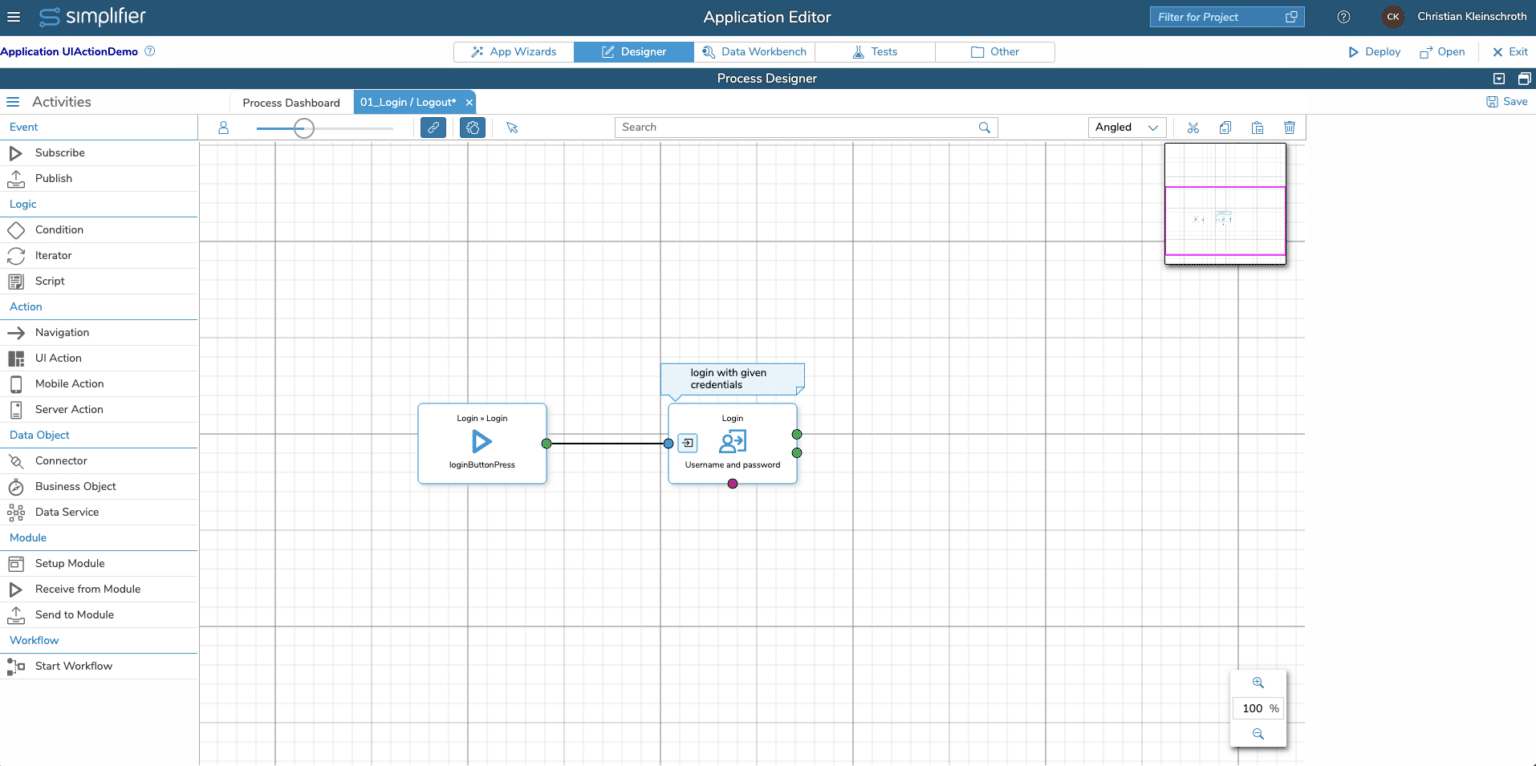Pick the Business Object activity
Viewport: 1536px width, 766px height.
[x=99, y=487]
